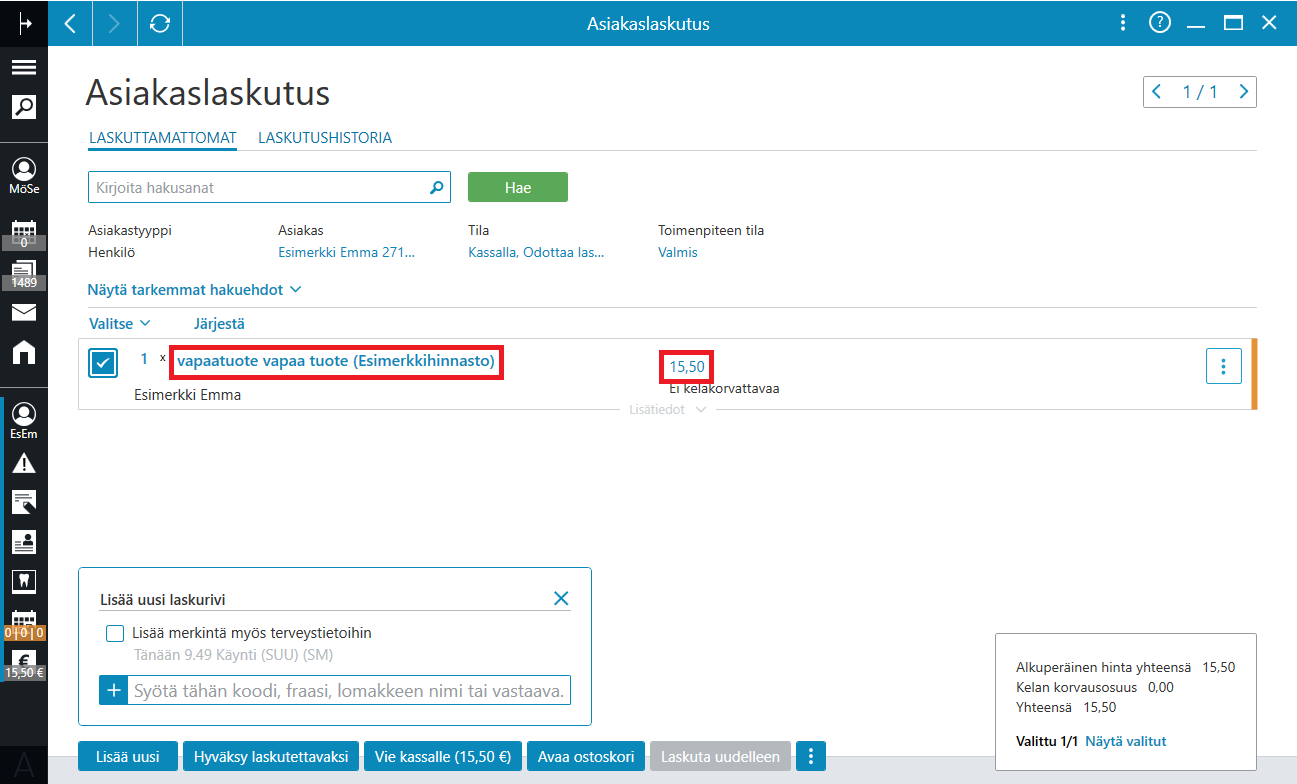Open the Valitse dropdown
The height and width of the screenshot is (784, 1297).
[x=120, y=323]
